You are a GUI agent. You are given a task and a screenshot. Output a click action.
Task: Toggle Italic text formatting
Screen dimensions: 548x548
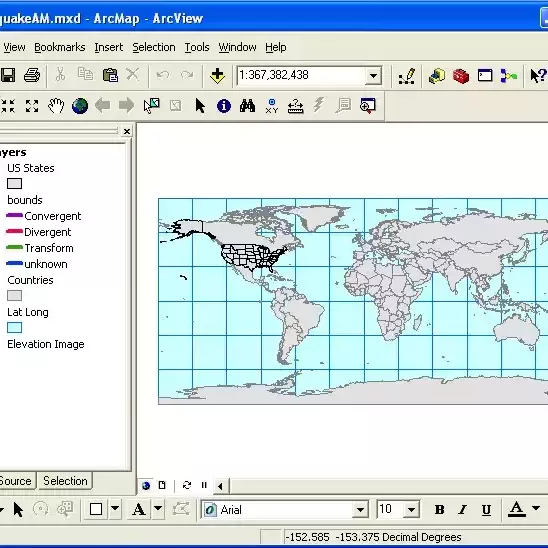pyautogui.click(x=463, y=510)
